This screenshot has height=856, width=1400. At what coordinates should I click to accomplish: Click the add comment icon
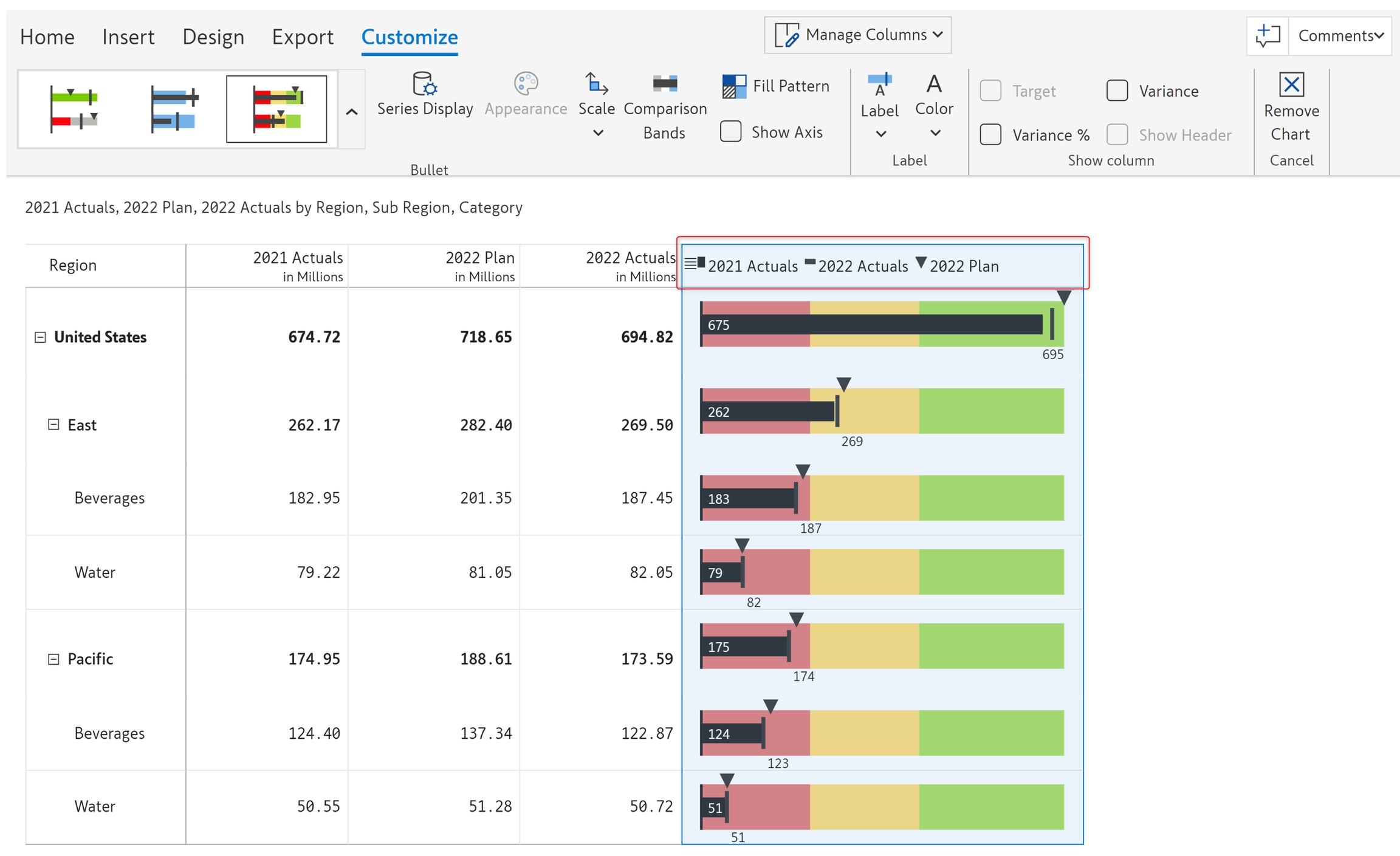(x=1268, y=36)
